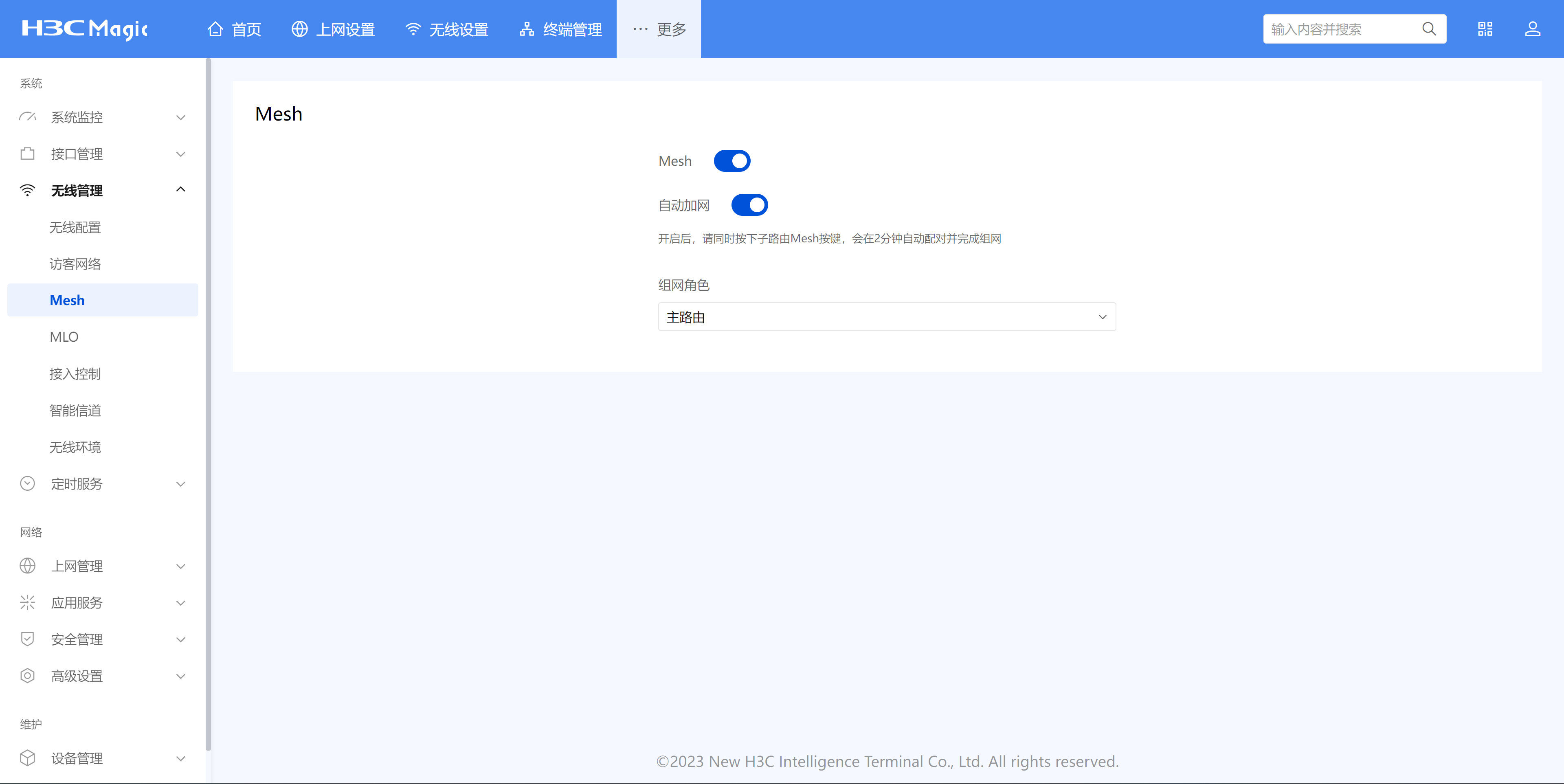Viewport: 1564px width, 784px height.
Task: Open the user account icon
Action: (x=1532, y=29)
